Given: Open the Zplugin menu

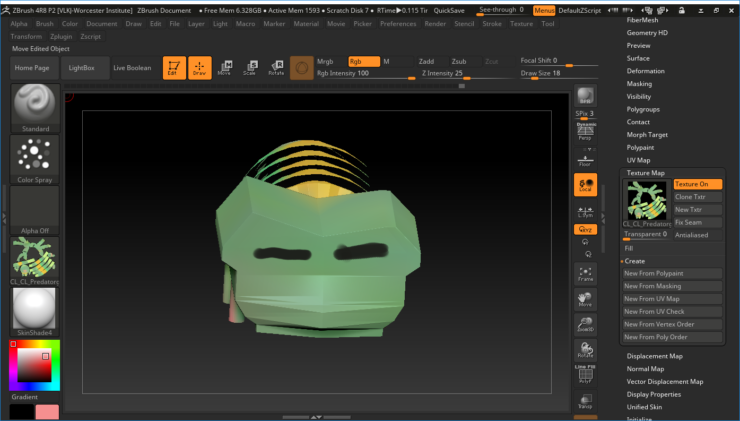Looking at the screenshot, I should pyautogui.click(x=61, y=36).
